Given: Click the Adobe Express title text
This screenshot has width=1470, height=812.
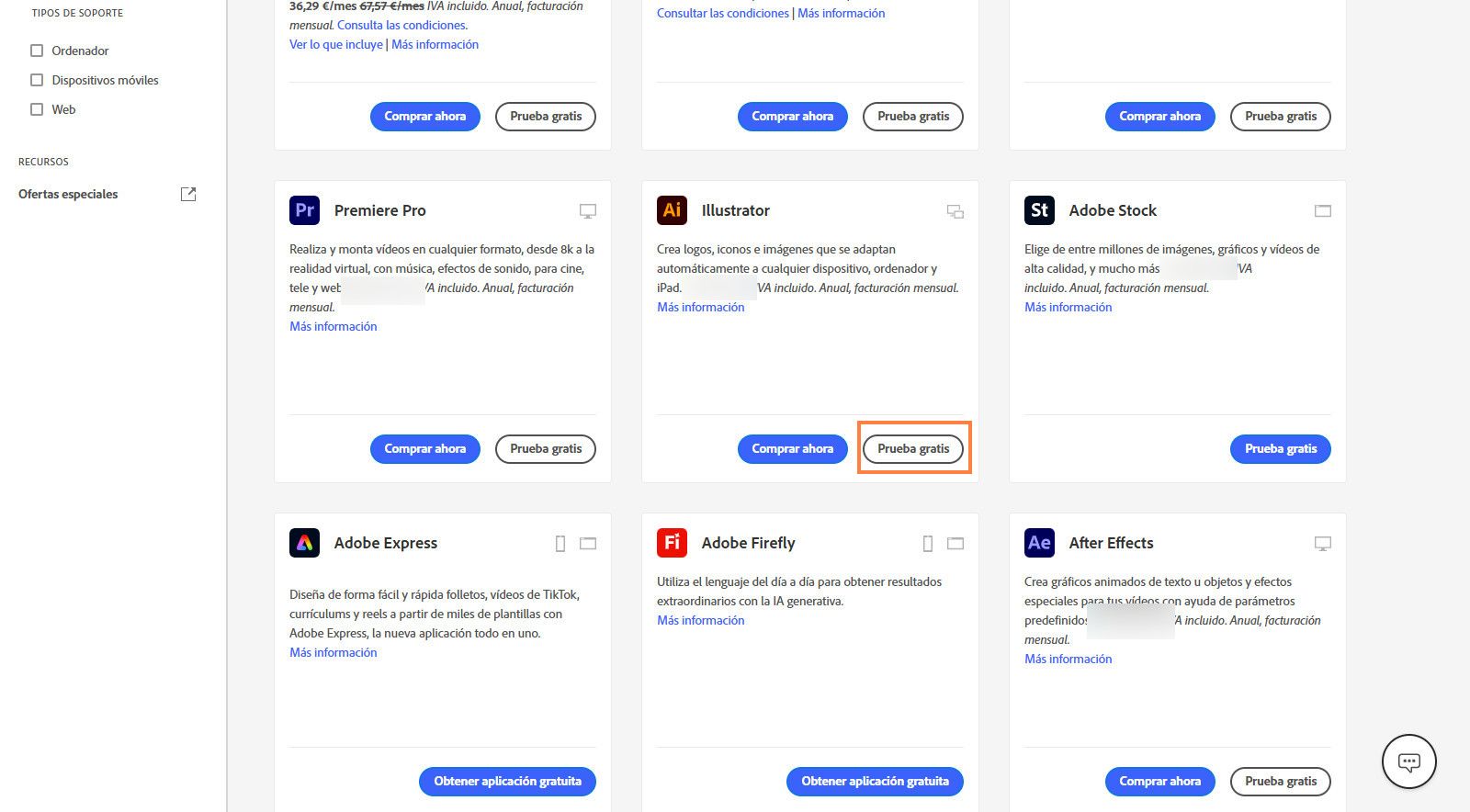Looking at the screenshot, I should point(386,543).
